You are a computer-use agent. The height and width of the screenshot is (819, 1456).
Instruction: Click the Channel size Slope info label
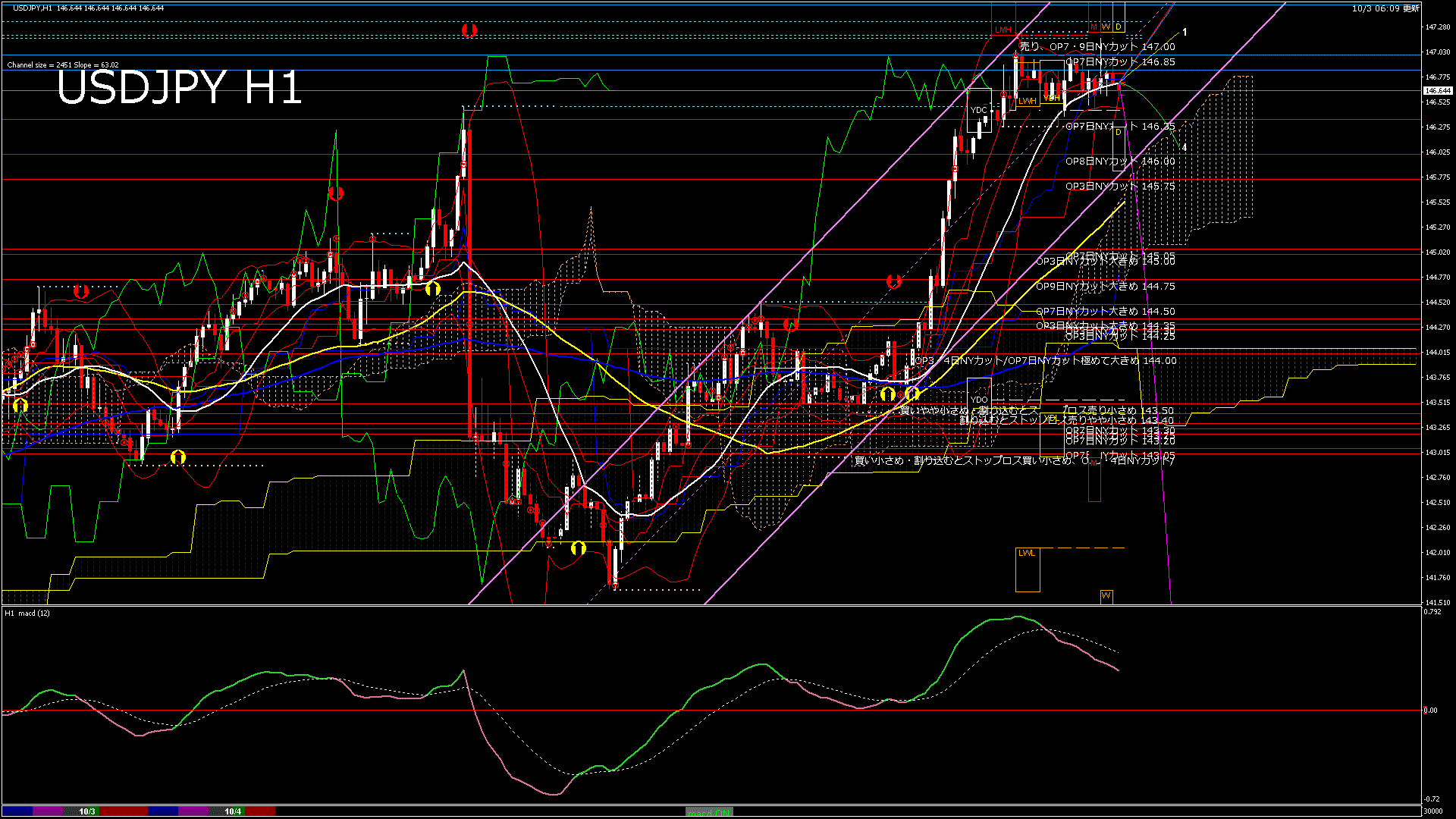(x=63, y=65)
